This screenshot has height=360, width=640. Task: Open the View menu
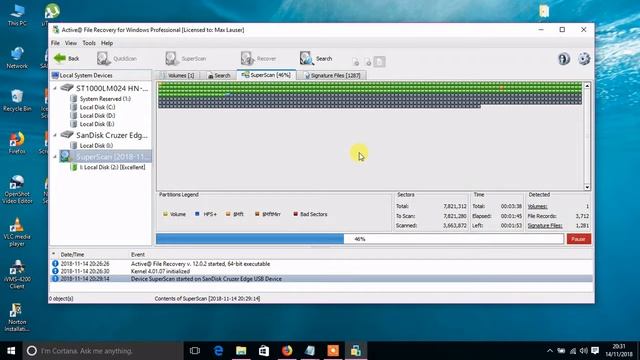click(71, 43)
